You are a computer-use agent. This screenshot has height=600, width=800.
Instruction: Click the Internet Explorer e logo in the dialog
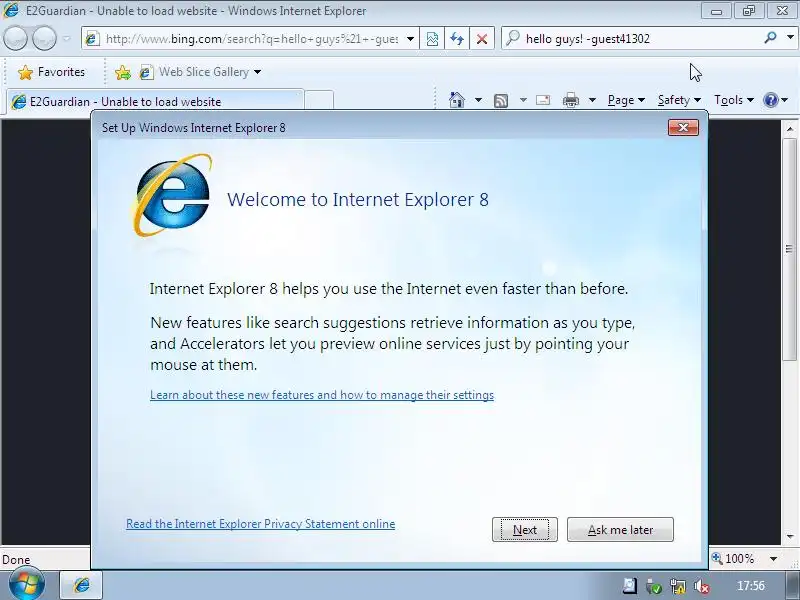(173, 196)
